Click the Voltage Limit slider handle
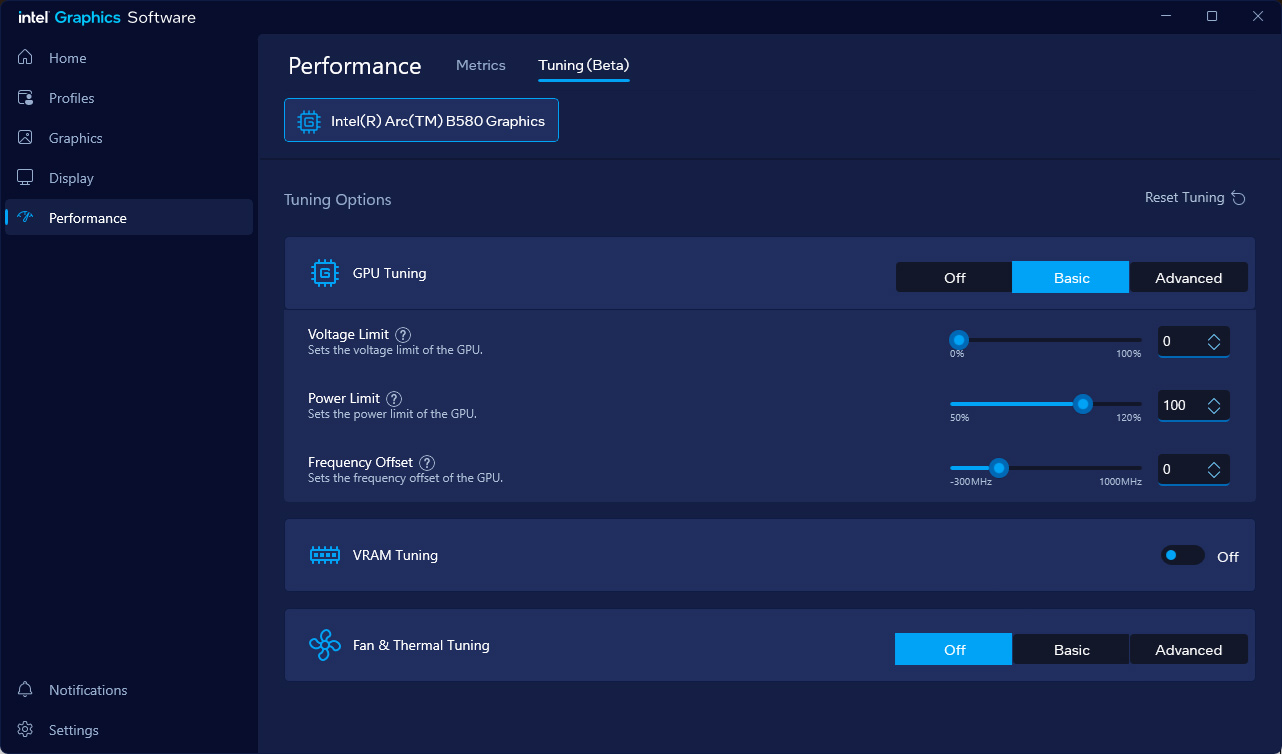The image size is (1282, 754). (958, 340)
